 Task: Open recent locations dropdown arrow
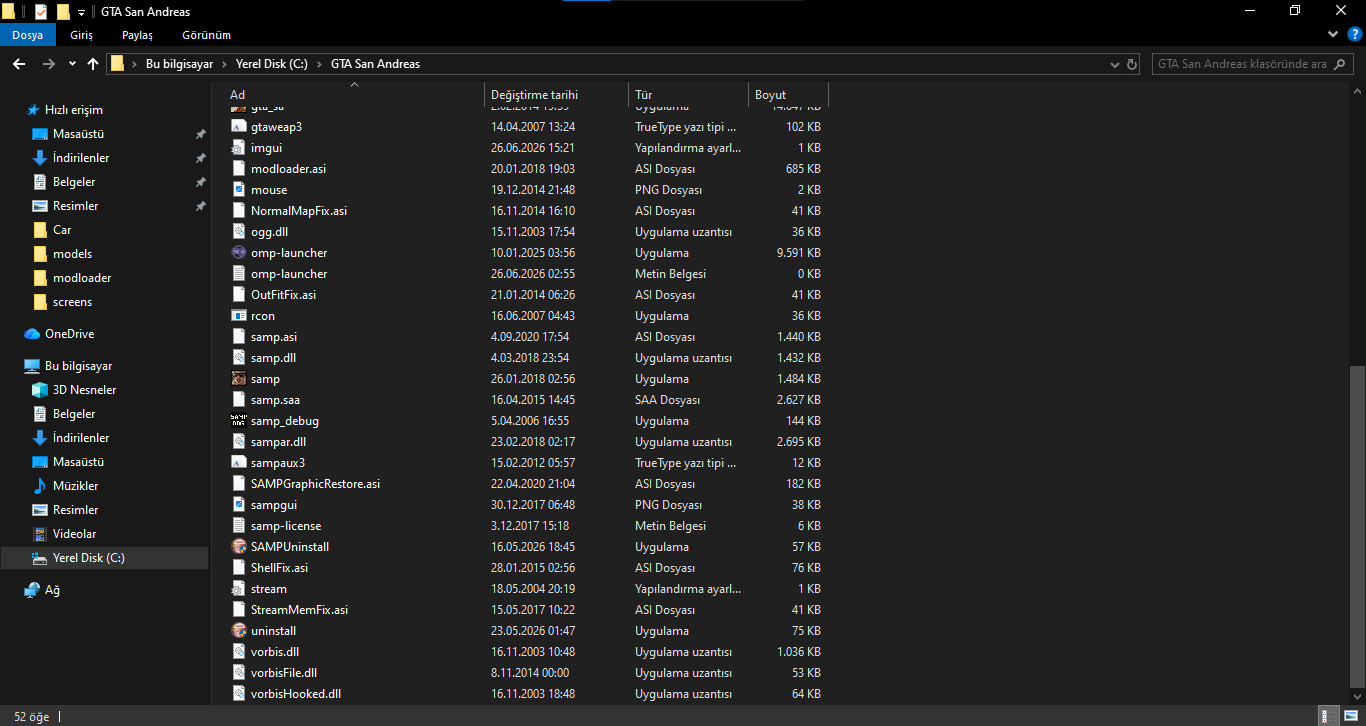click(x=72, y=64)
